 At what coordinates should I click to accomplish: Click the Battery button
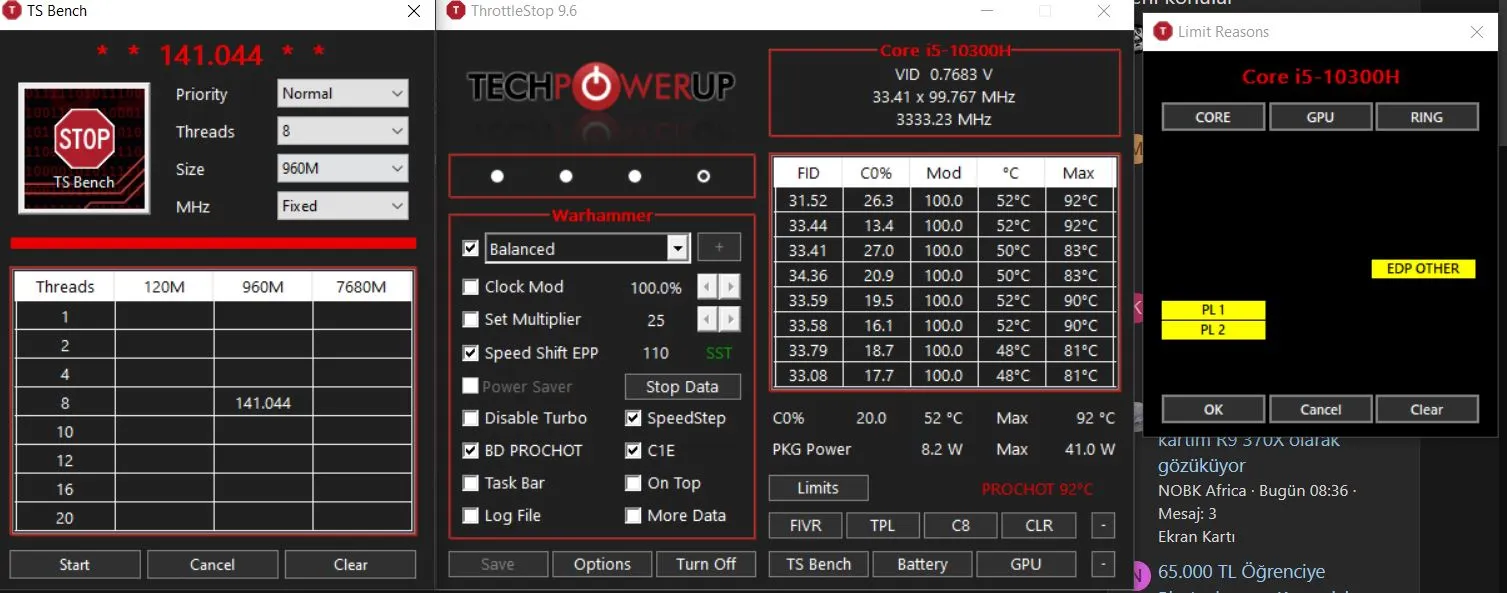point(922,564)
